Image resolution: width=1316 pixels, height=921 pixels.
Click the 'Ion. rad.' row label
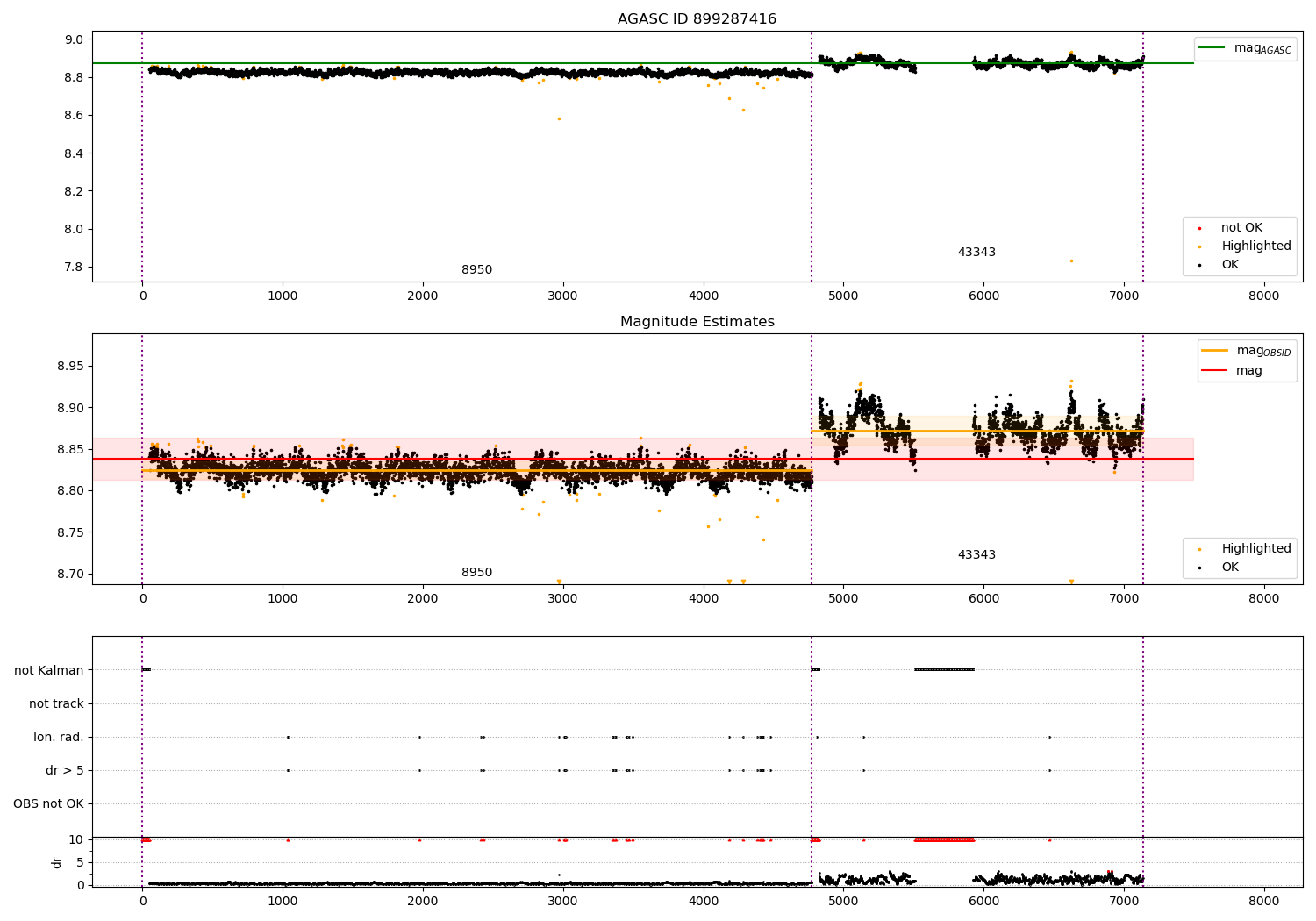tap(59, 738)
